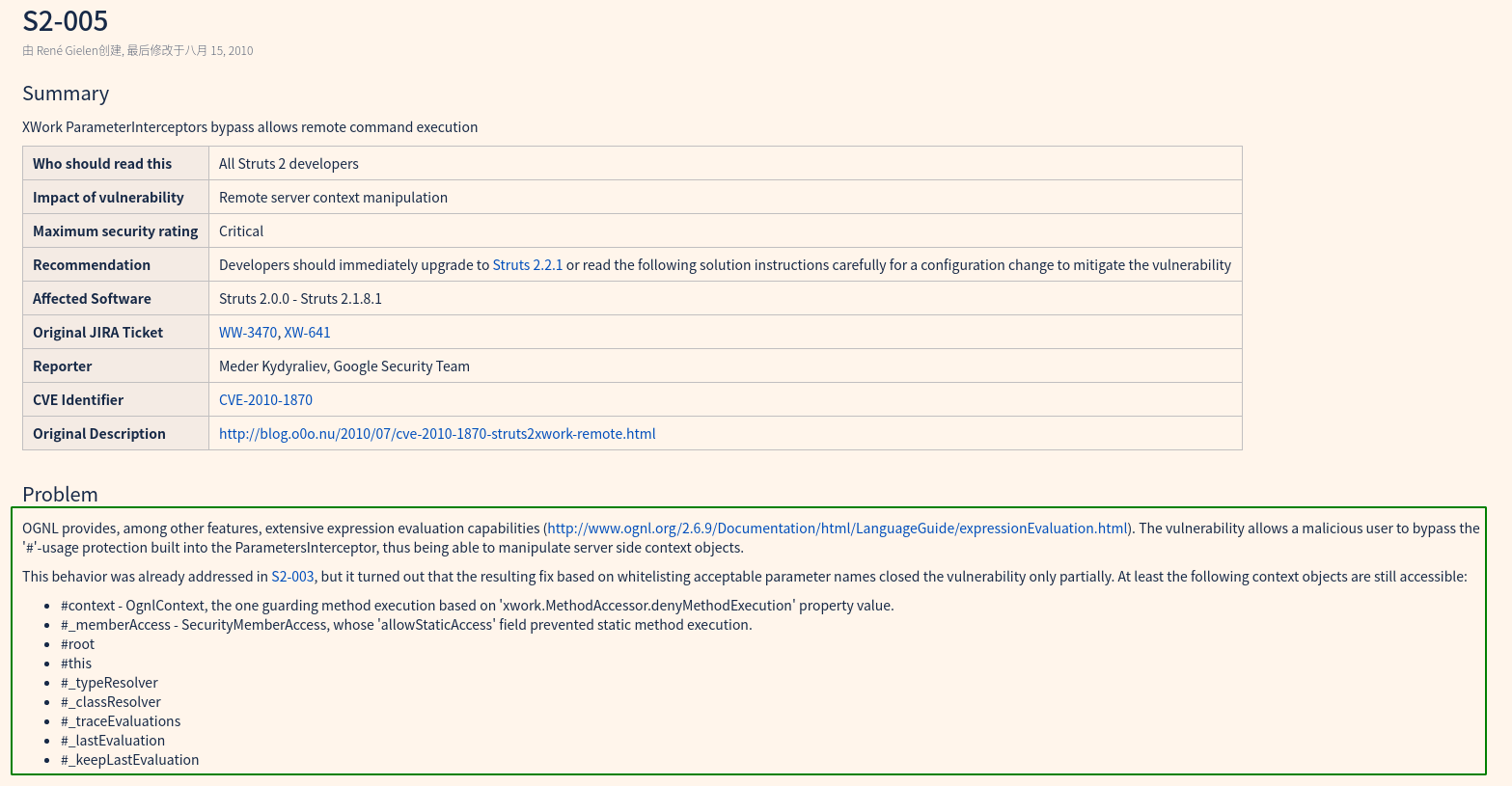The width and height of the screenshot is (1512, 786).
Task: Click the 'Remote server context manipulation' cell
Action: (x=333, y=198)
